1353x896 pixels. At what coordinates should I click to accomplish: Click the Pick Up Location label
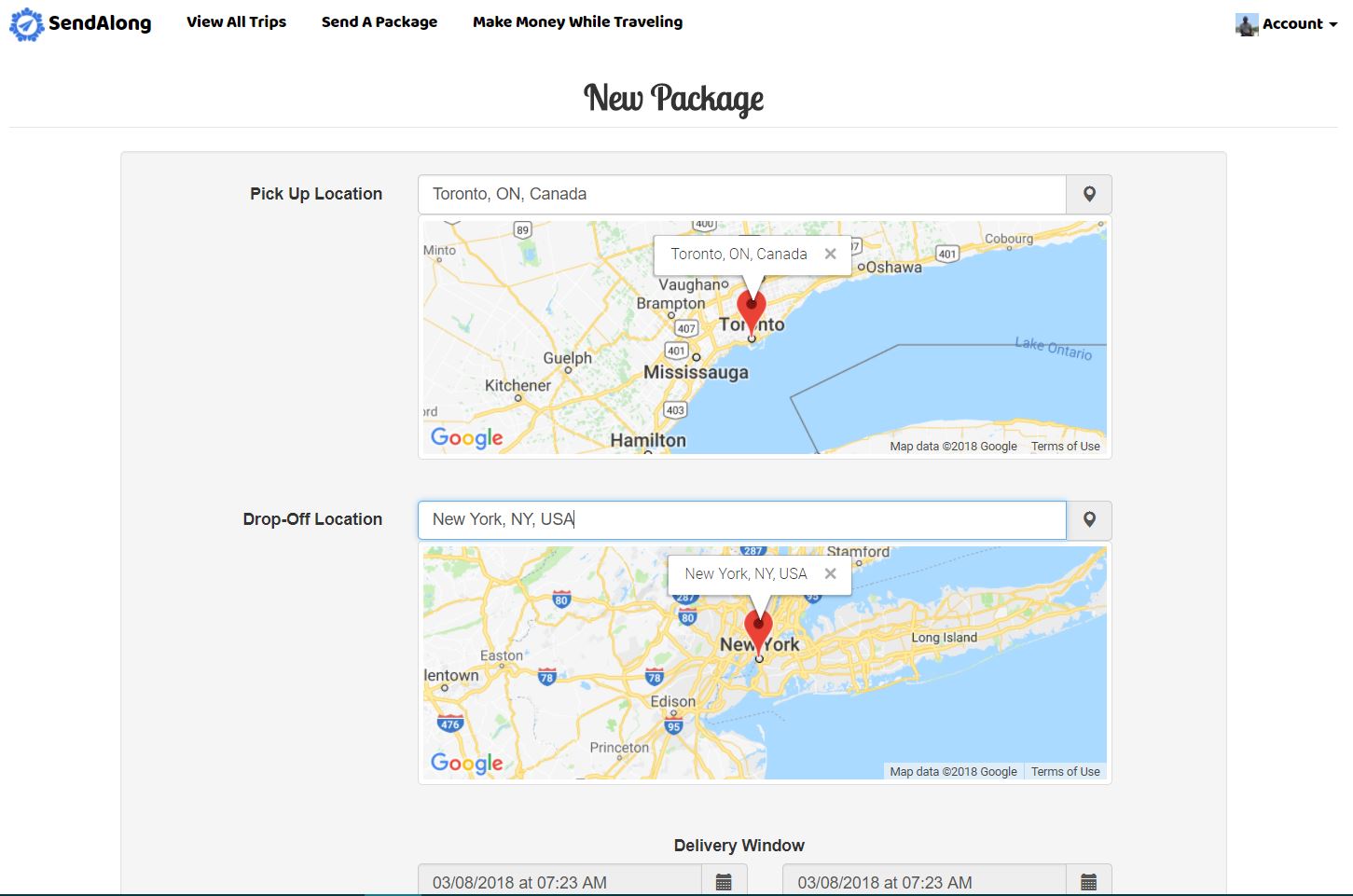(316, 194)
